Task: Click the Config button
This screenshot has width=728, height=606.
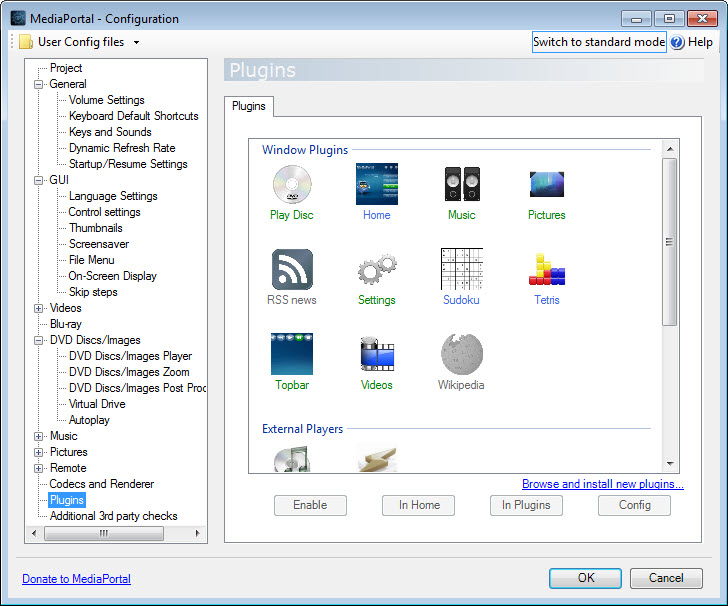Action: 634,505
